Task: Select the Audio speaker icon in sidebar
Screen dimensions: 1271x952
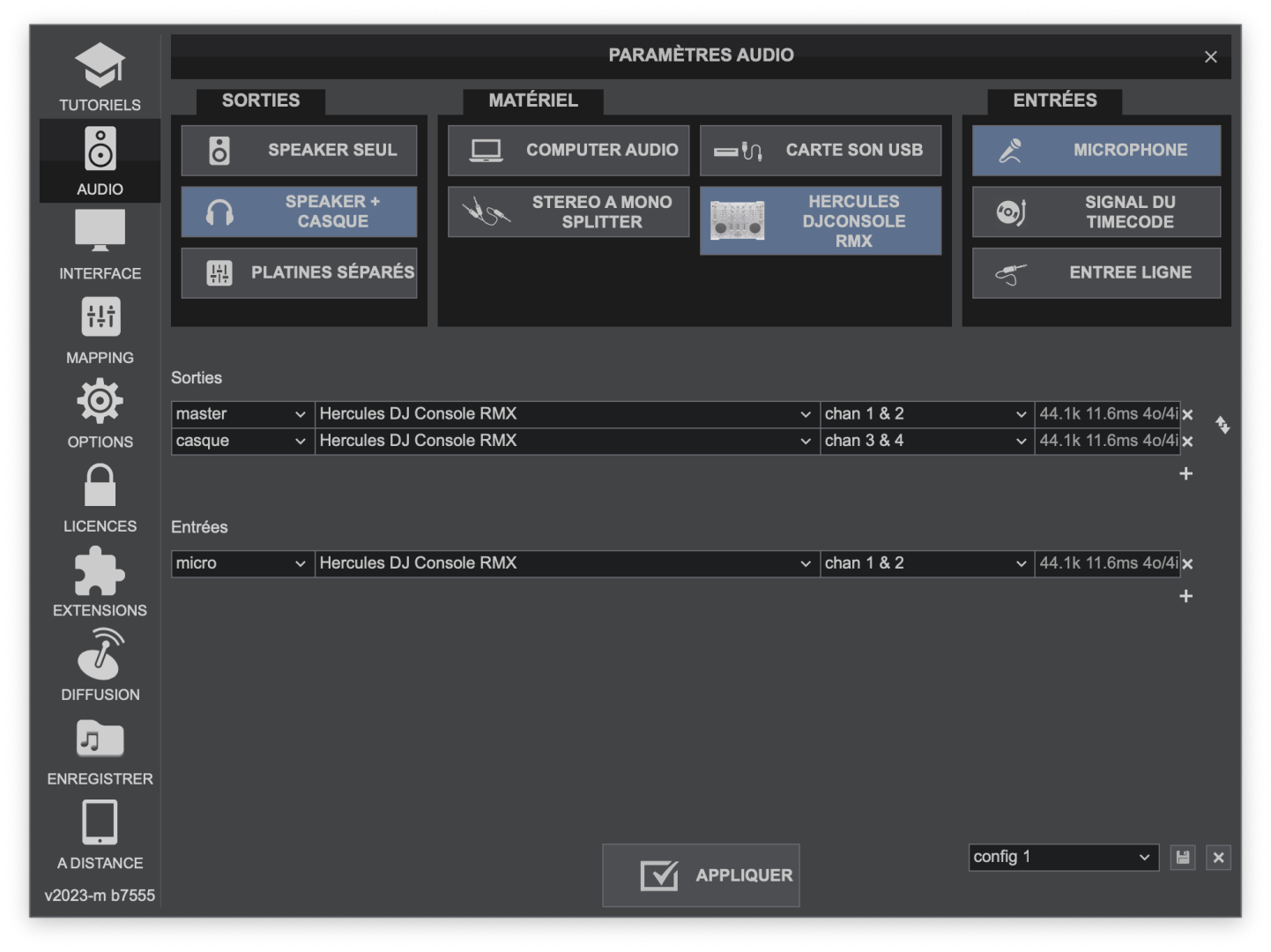Action: [x=100, y=160]
